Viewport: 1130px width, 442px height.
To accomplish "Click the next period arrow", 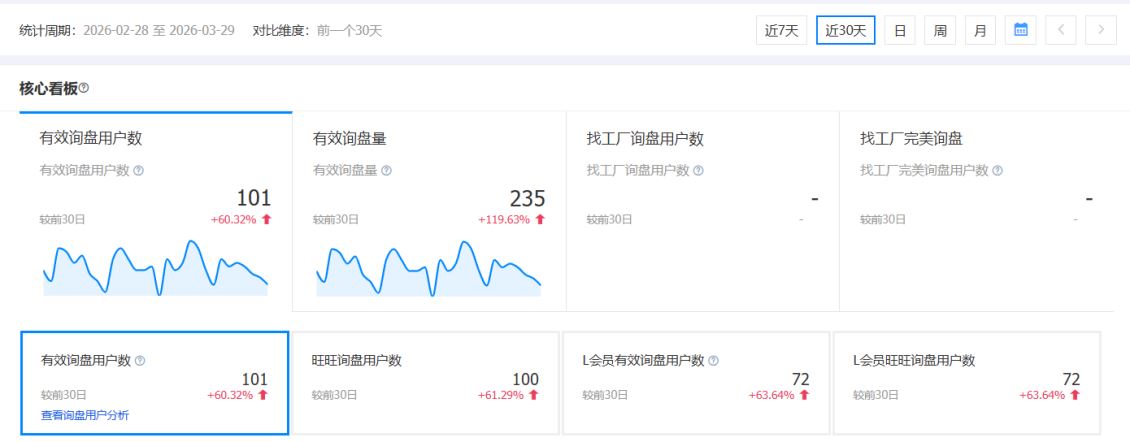I will click(x=1101, y=30).
